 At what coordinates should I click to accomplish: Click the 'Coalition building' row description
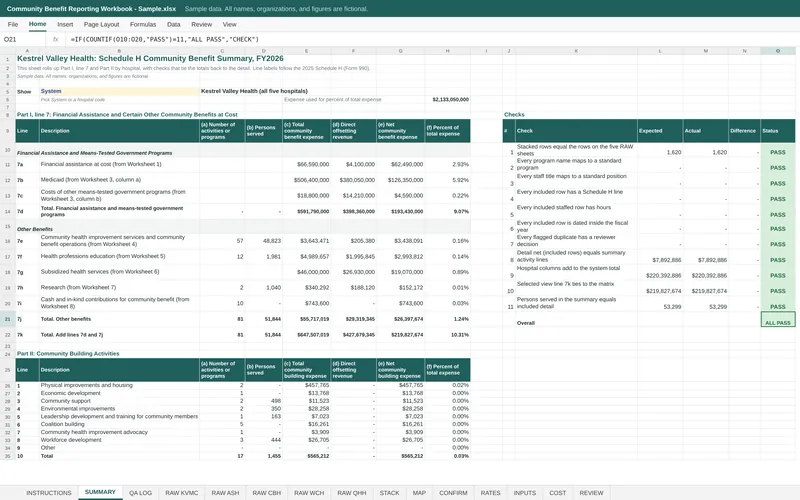[119, 424]
